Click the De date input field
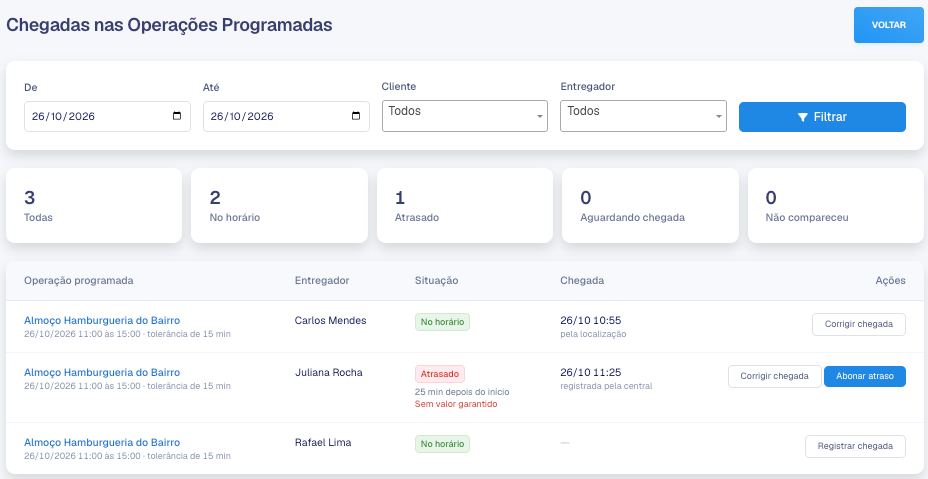Screen dimensions: 928x479 [x=107, y=116]
